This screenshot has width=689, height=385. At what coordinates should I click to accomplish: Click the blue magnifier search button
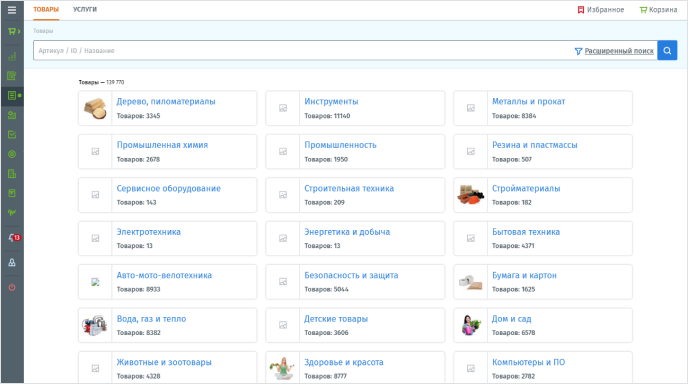tap(667, 51)
